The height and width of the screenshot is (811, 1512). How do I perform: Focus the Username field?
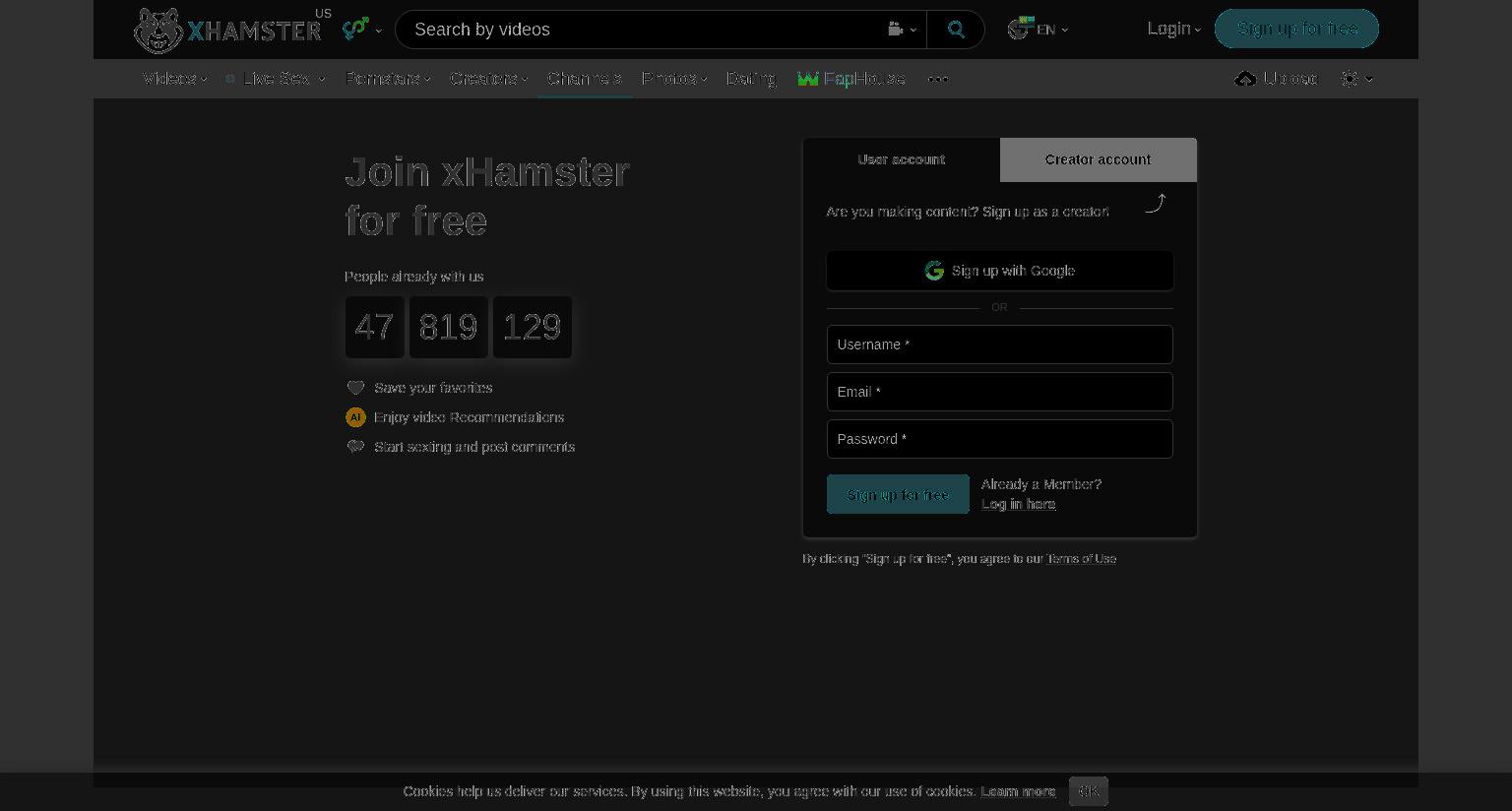[1000, 344]
